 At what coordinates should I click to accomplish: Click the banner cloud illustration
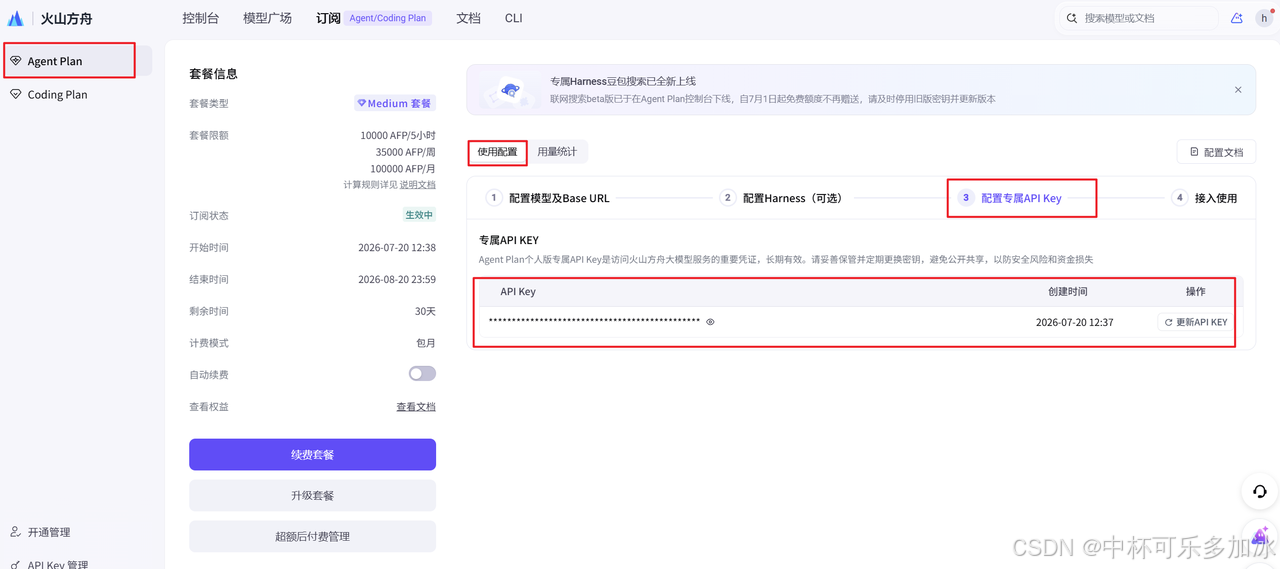pos(508,90)
